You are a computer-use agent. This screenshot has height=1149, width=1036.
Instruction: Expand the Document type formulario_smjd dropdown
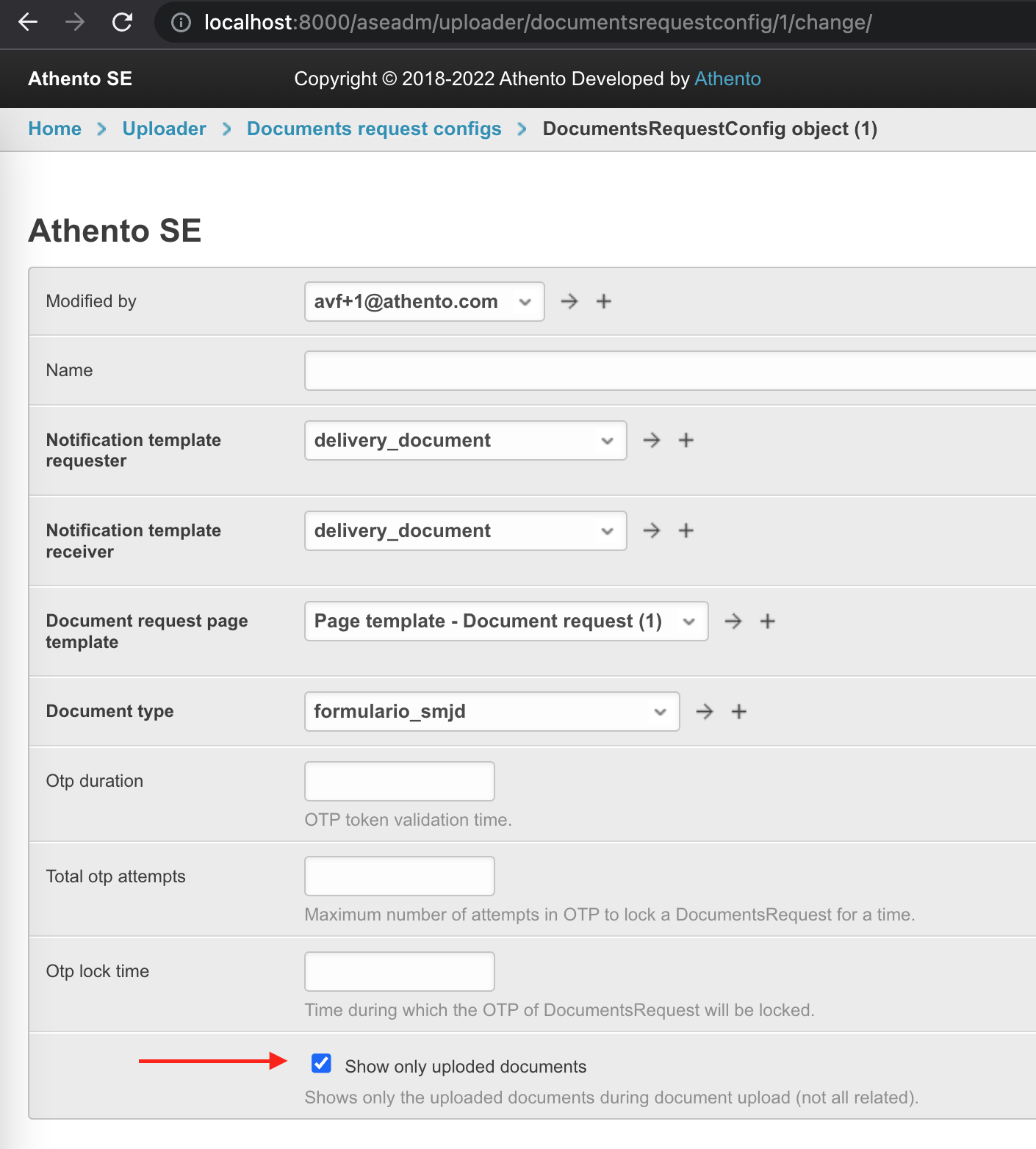pyautogui.click(x=492, y=711)
